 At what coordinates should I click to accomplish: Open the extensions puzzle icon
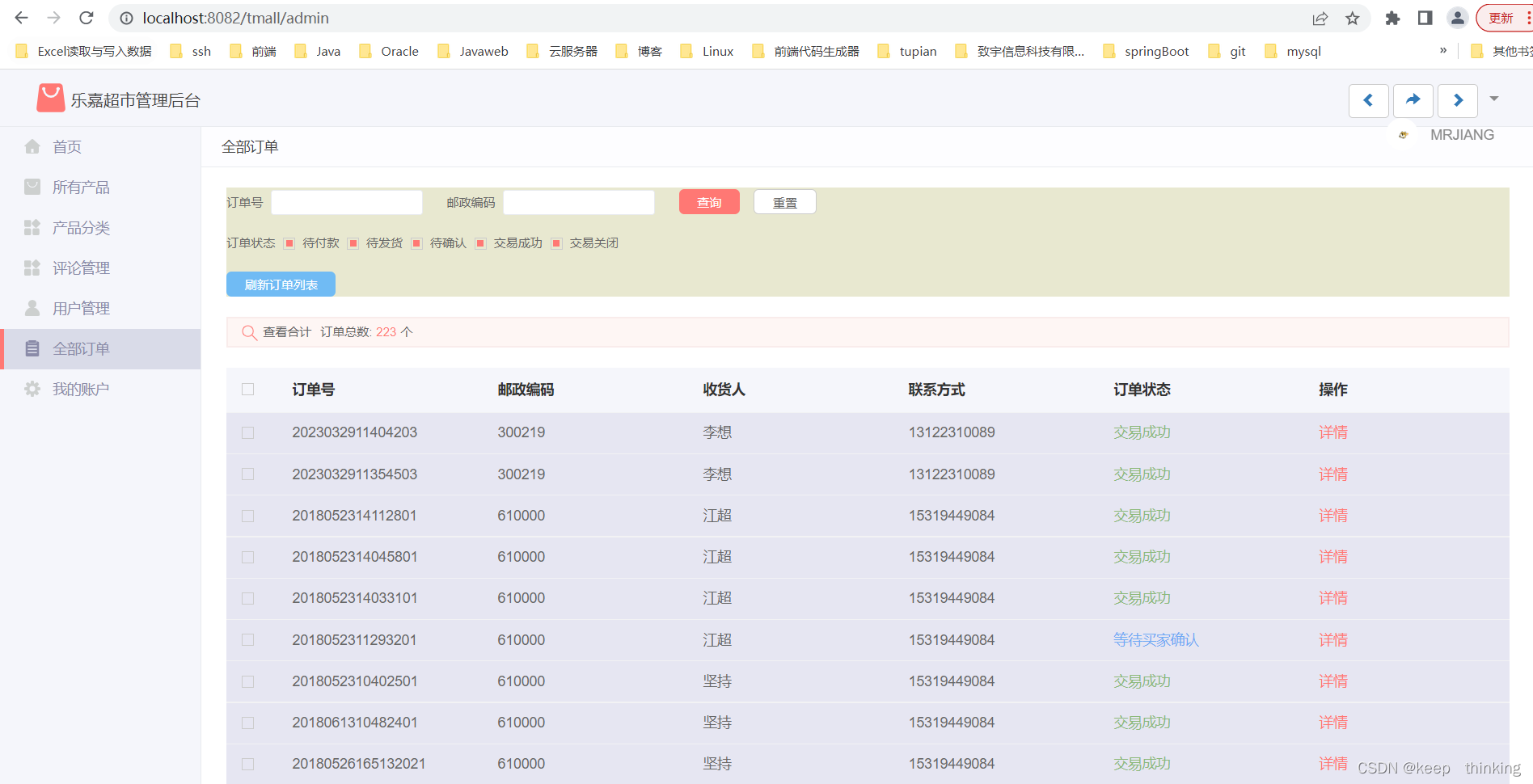pos(1392,18)
